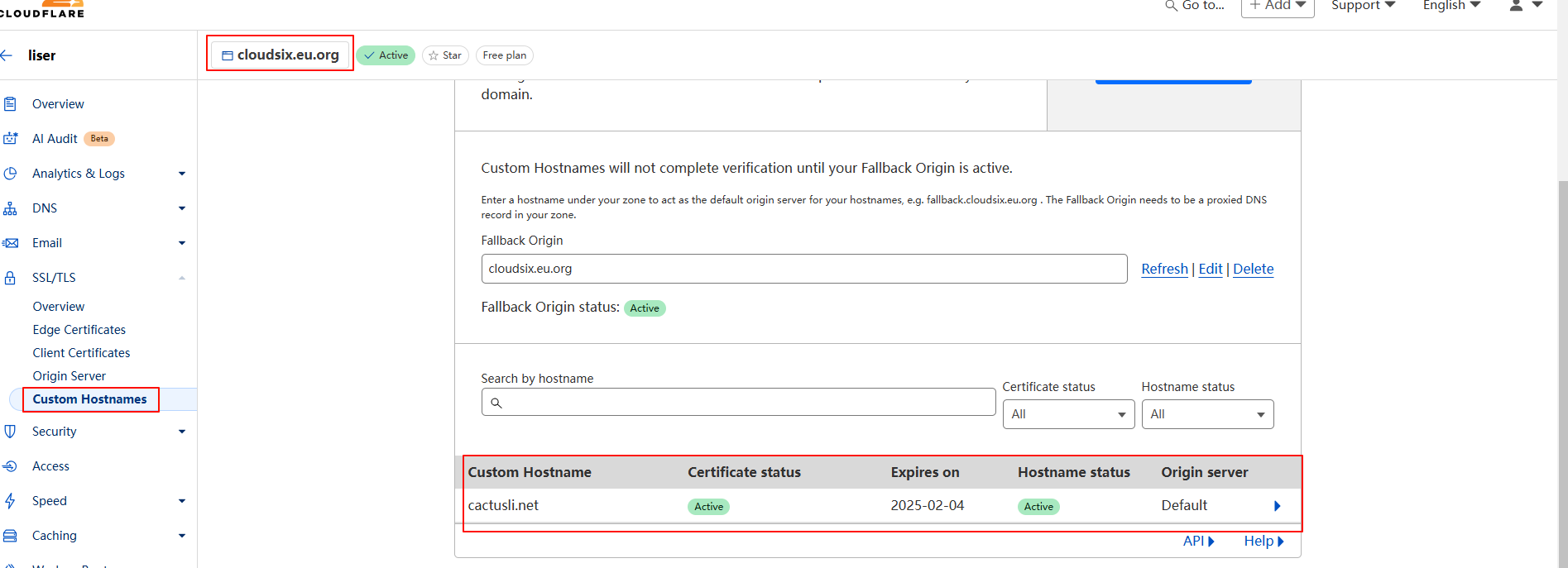Open Origin Server page
The image size is (1568, 568).
pos(70,376)
